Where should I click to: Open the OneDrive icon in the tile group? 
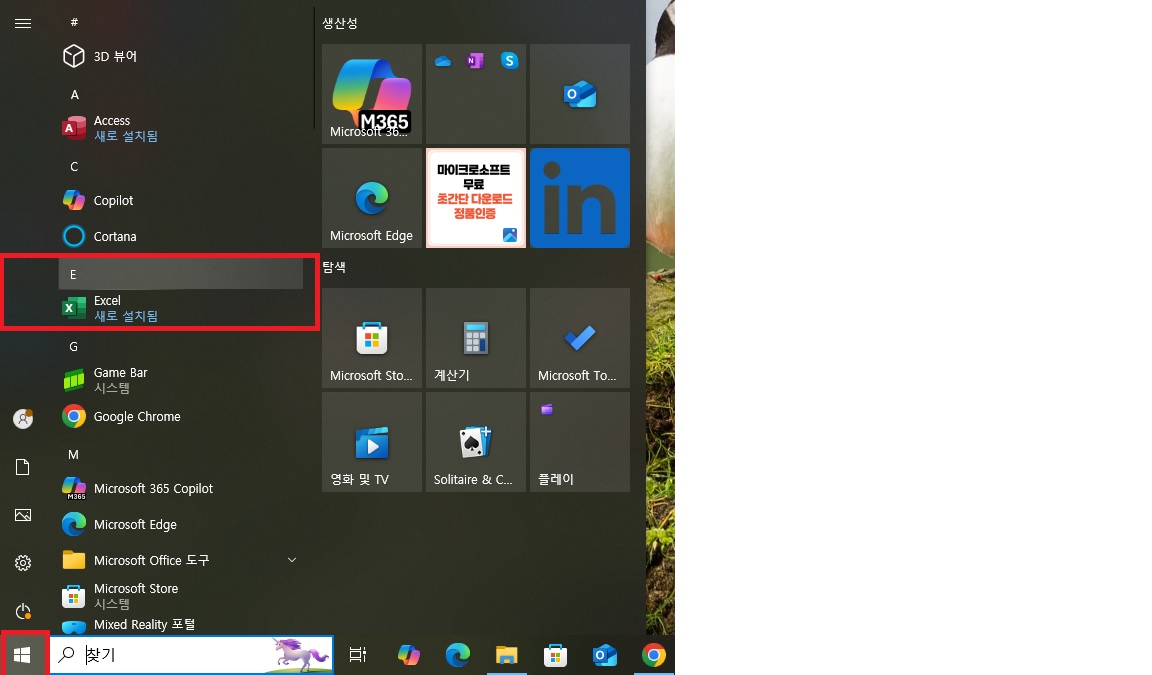point(442,61)
